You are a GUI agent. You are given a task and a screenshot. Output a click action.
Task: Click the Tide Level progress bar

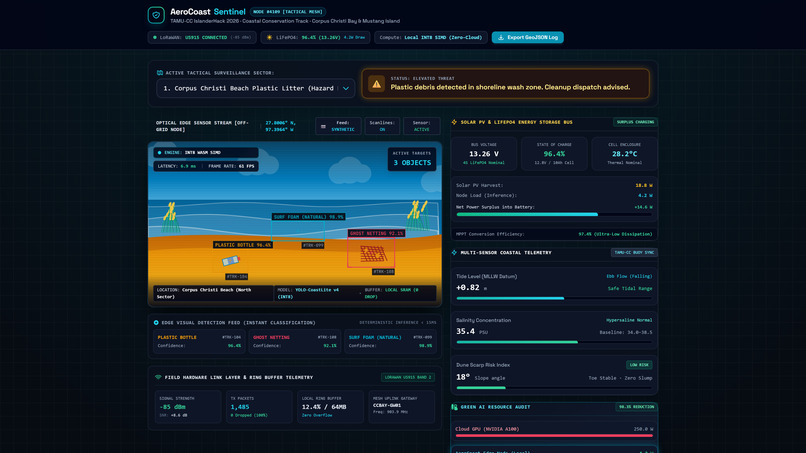point(554,298)
